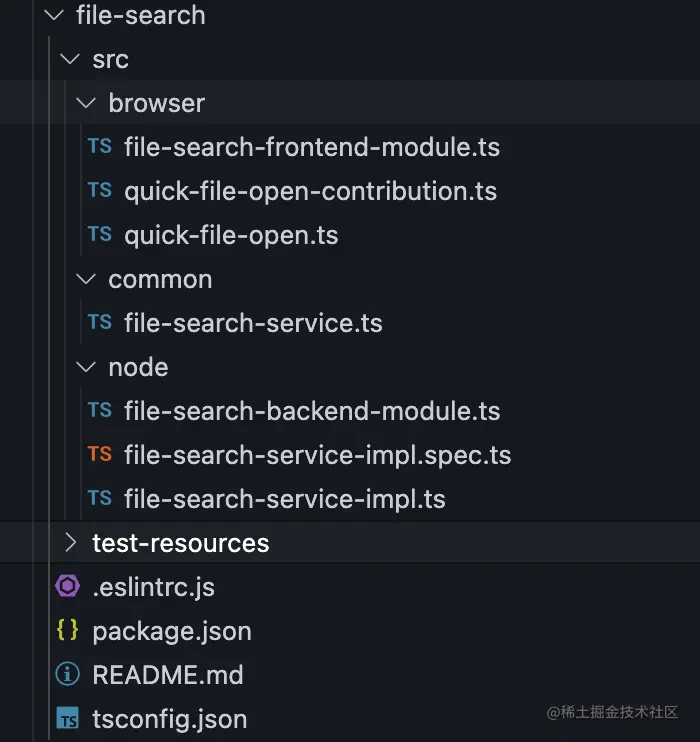This screenshot has height=742, width=700.
Task: Select the package.json entry
Action: pyautogui.click(x=171, y=631)
